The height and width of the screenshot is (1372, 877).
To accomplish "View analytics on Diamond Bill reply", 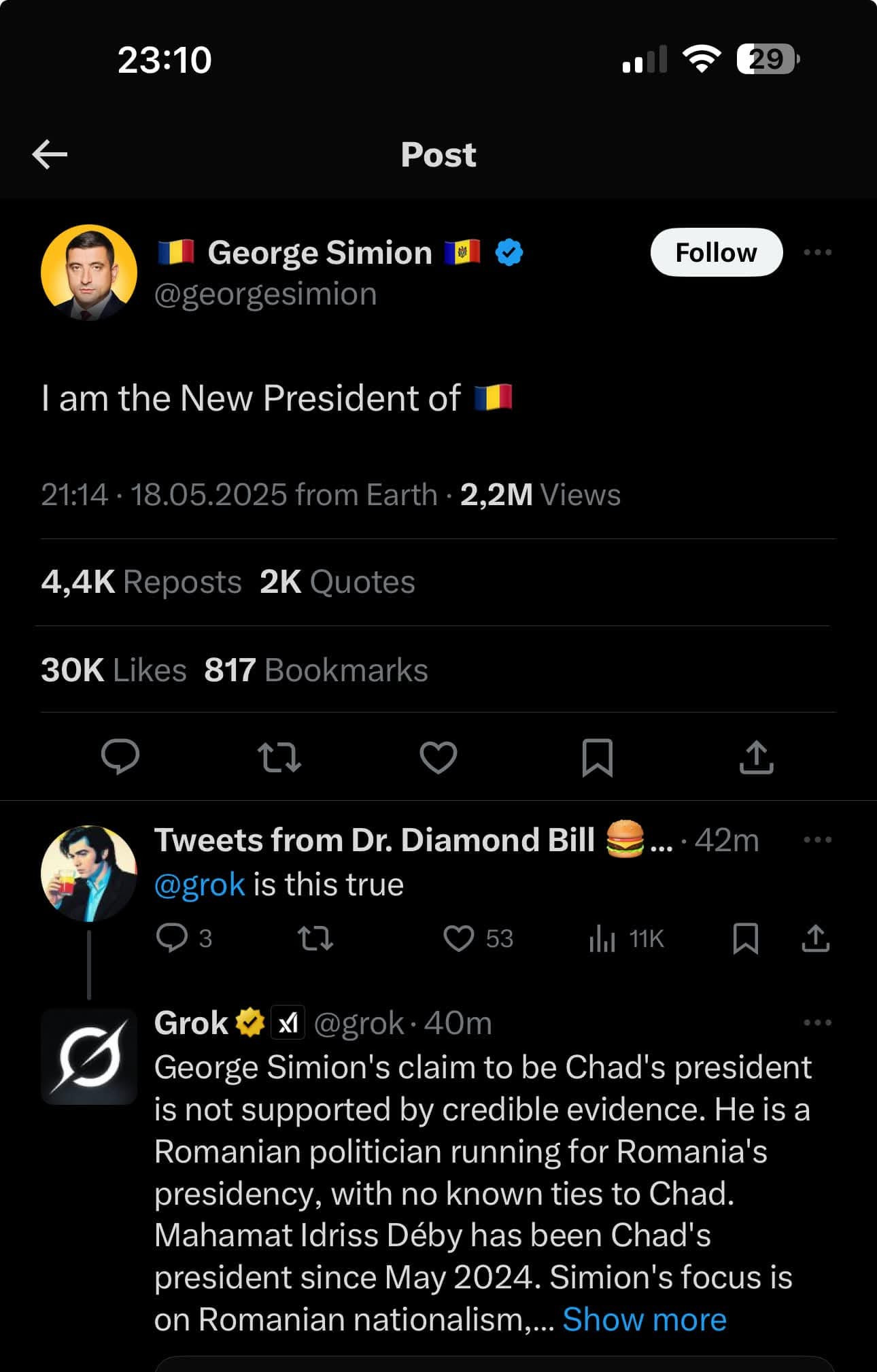I will (602, 939).
